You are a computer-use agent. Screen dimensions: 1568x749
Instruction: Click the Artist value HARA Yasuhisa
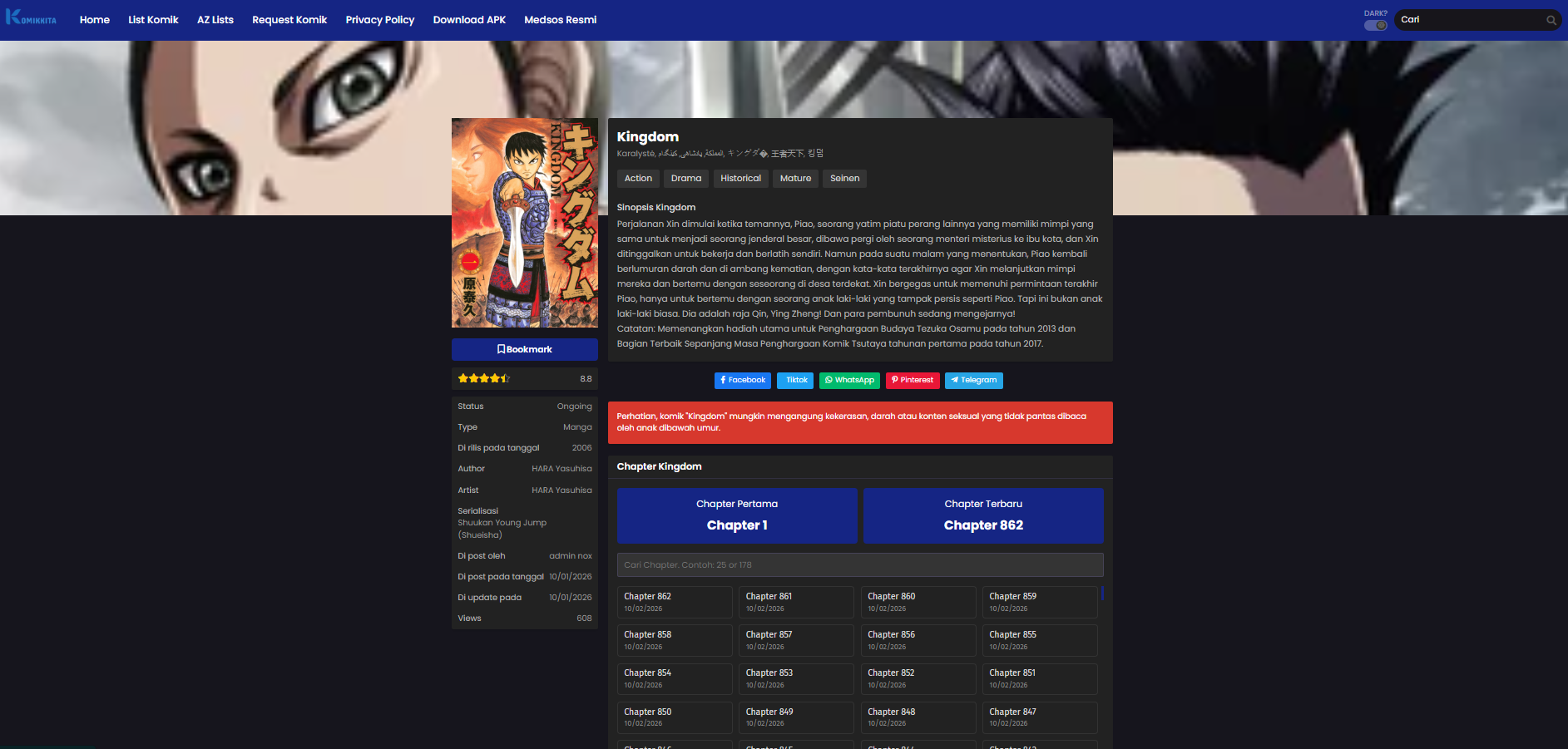(561, 490)
